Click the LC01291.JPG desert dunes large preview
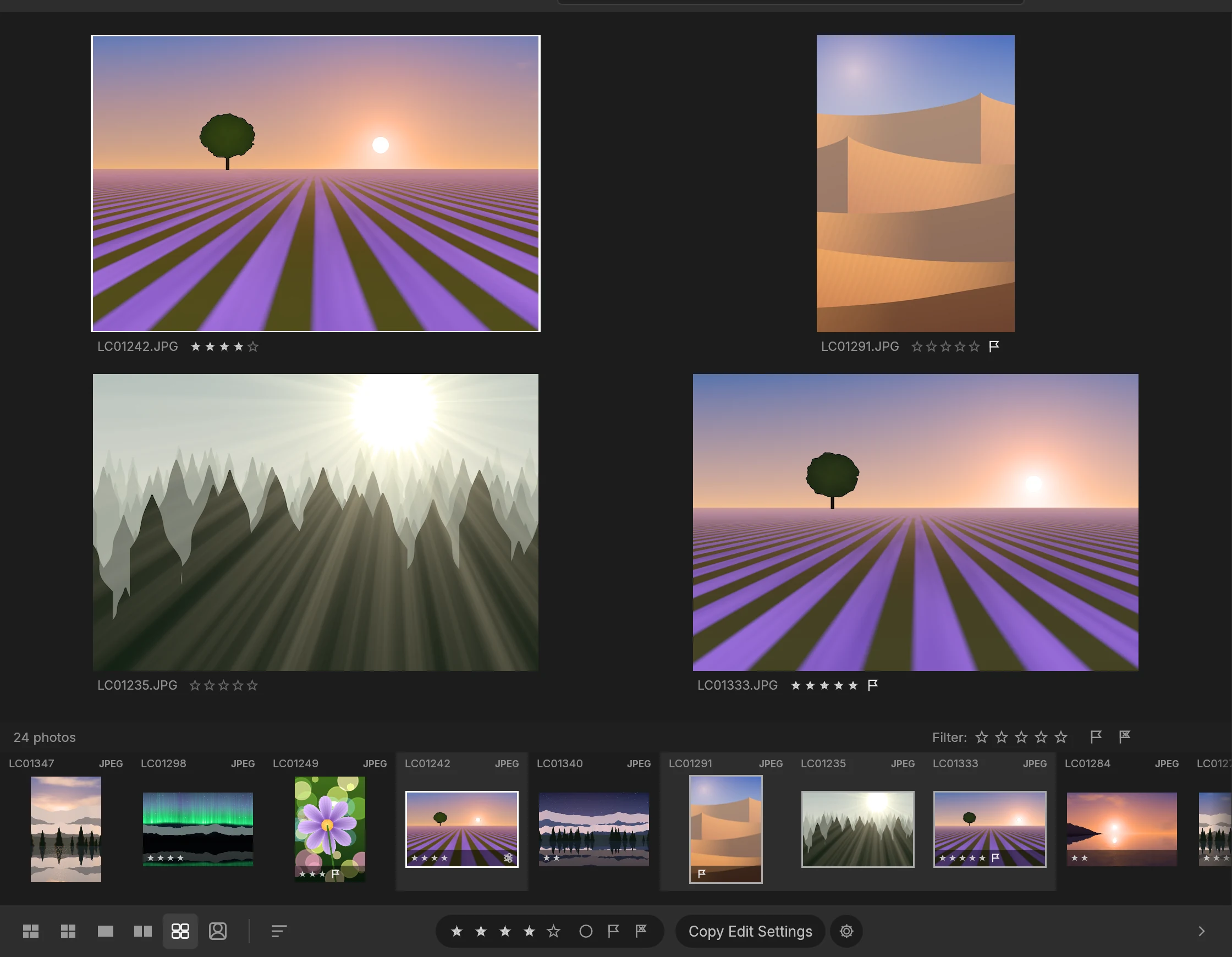Image resolution: width=1232 pixels, height=957 pixels. (916, 183)
